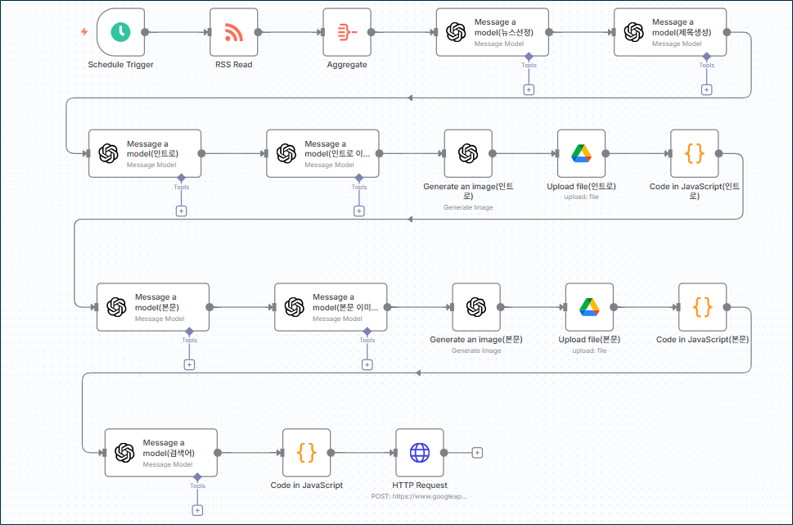Click the Upload file(인트로) label
This screenshot has height=525, width=793.
click(581, 186)
